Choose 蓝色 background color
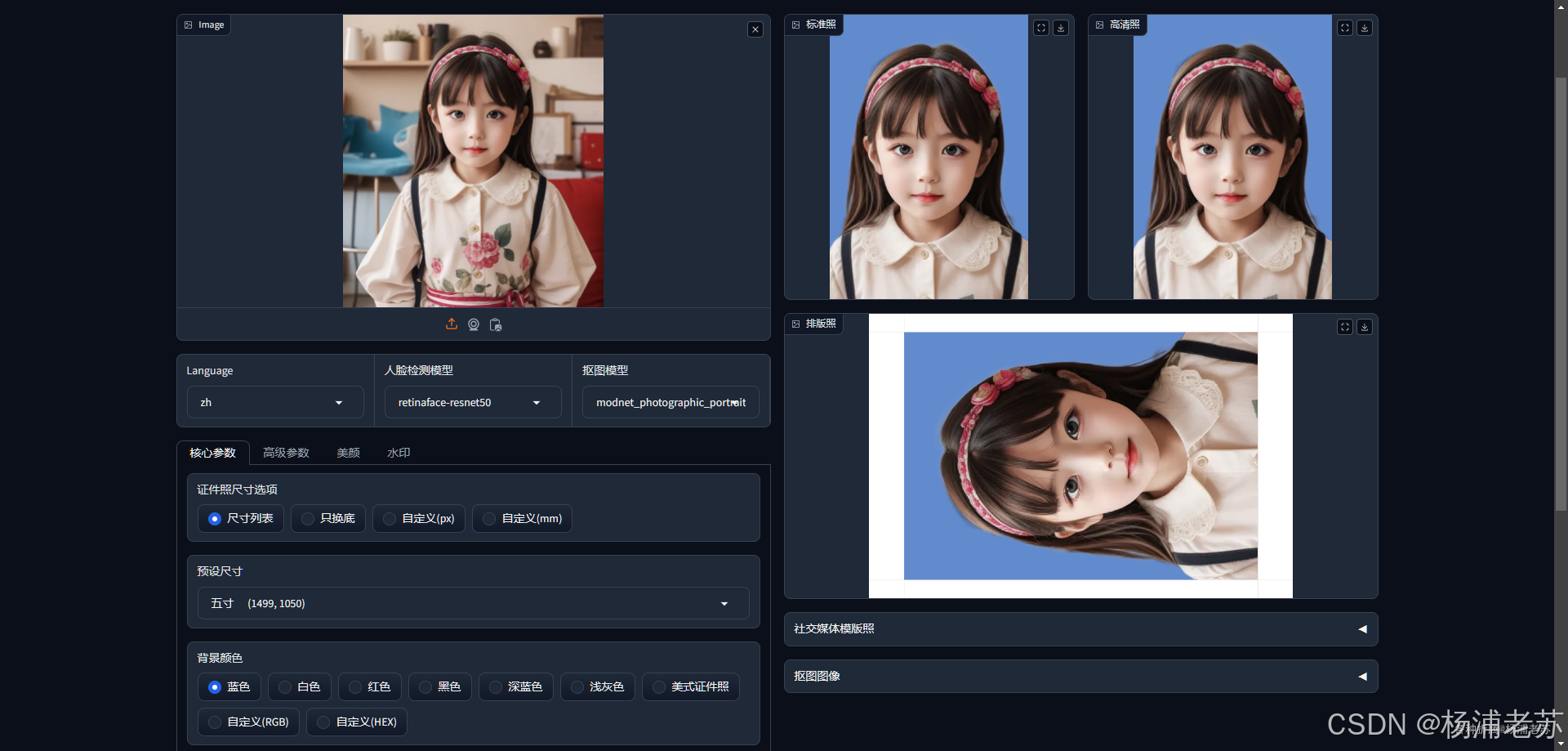Image resolution: width=1568 pixels, height=751 pixels. (x=229, y=687)
